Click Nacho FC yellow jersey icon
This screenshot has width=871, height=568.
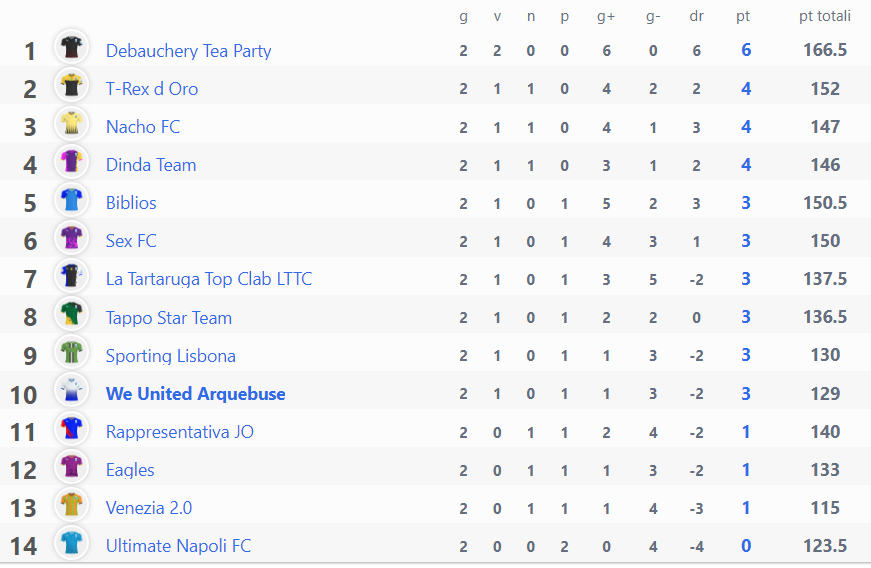click(71, 123)
